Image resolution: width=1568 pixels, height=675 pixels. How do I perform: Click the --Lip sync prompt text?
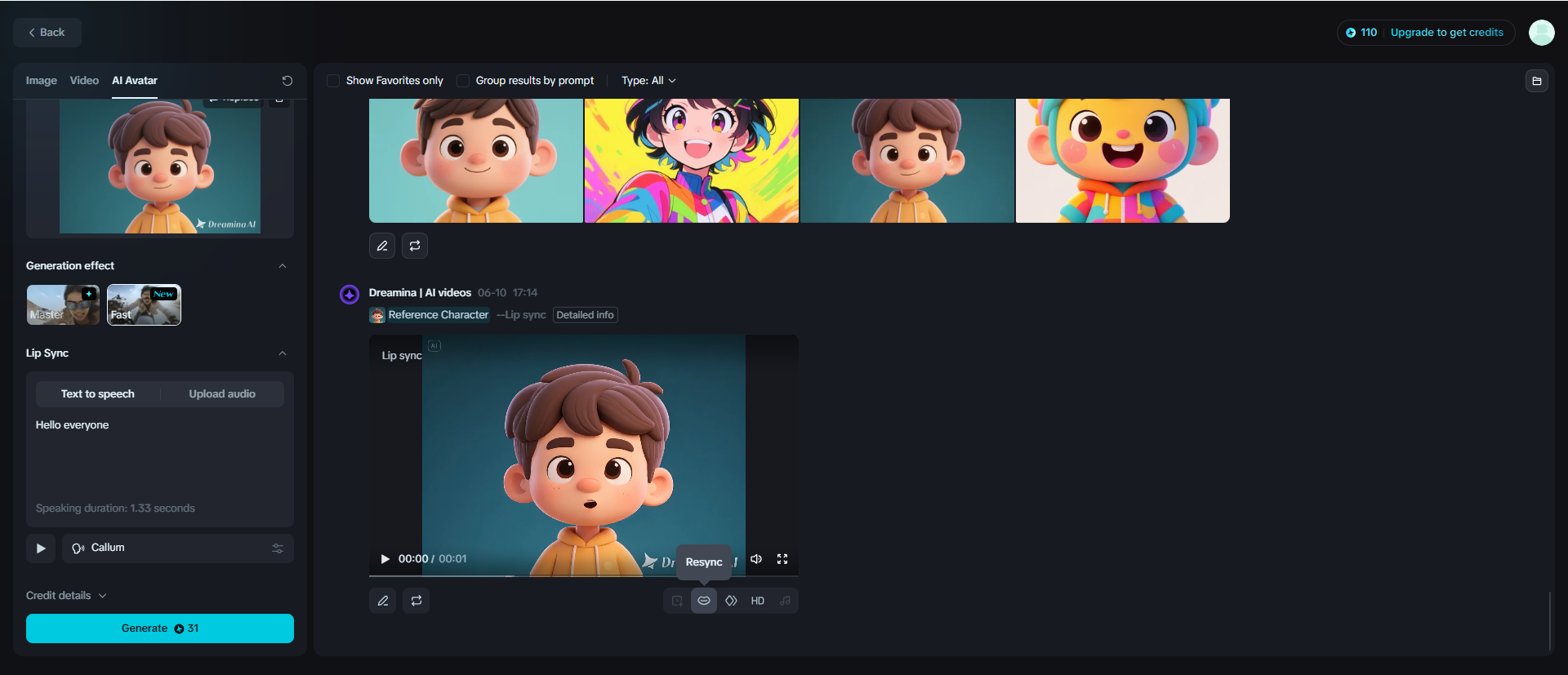click(521, 315)
